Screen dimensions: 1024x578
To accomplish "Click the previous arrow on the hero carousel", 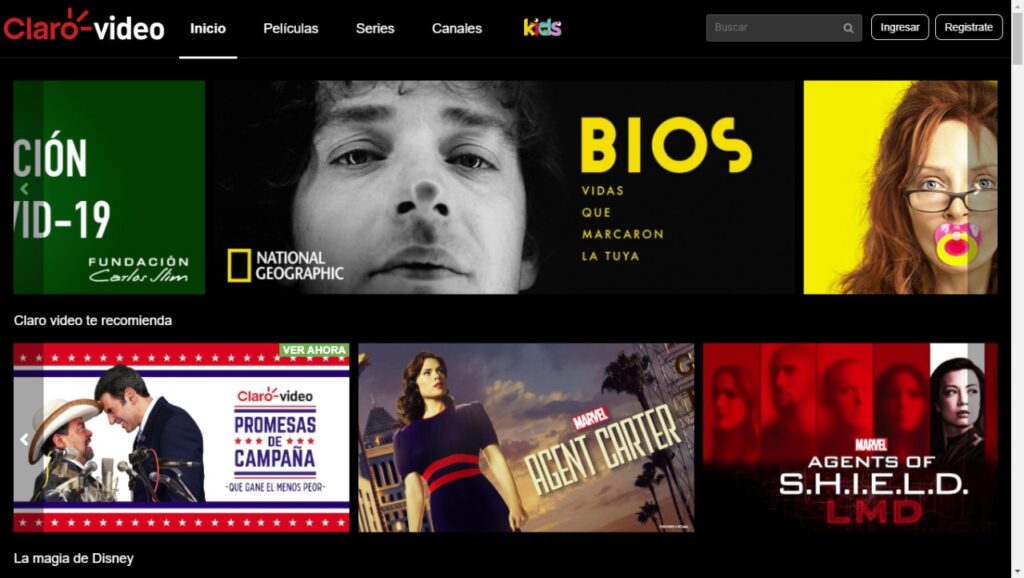I will (x=24, y=189).
